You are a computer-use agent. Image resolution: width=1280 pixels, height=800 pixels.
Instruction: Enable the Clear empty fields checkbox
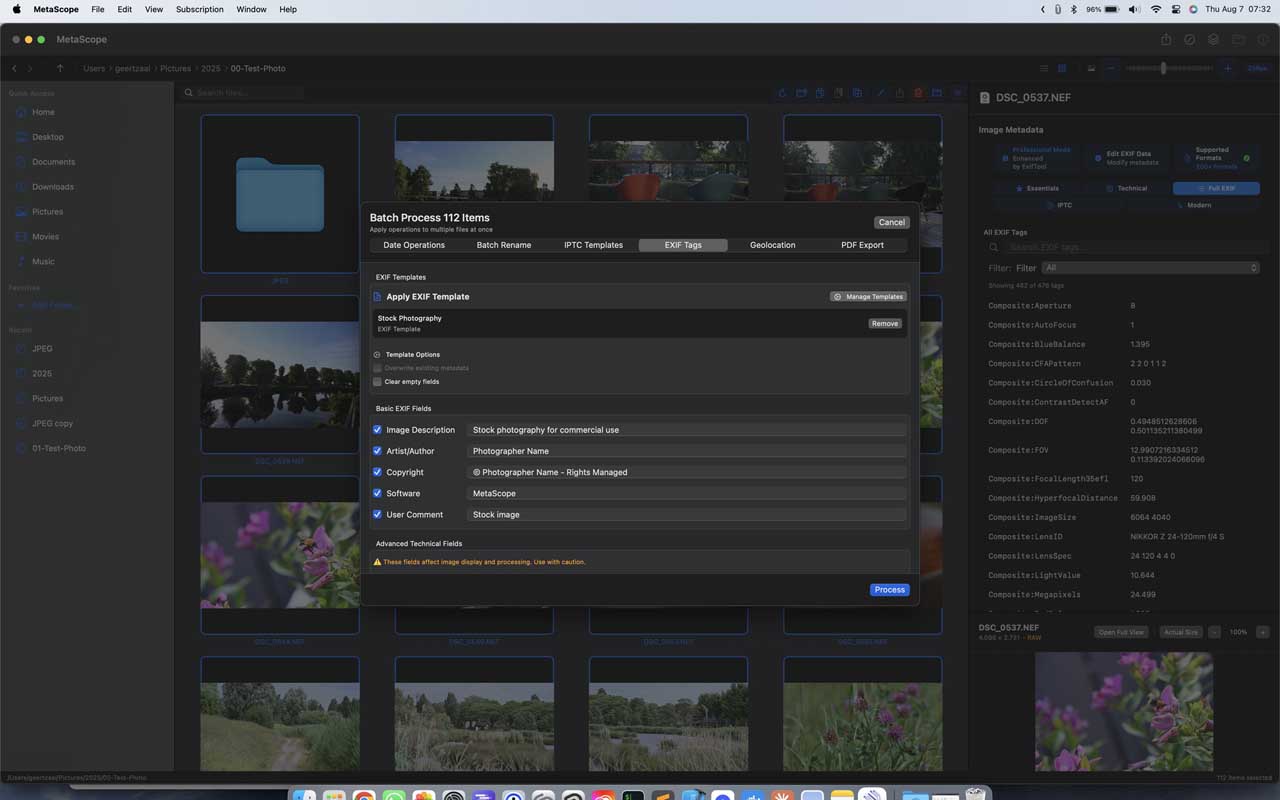coord(377,382)
